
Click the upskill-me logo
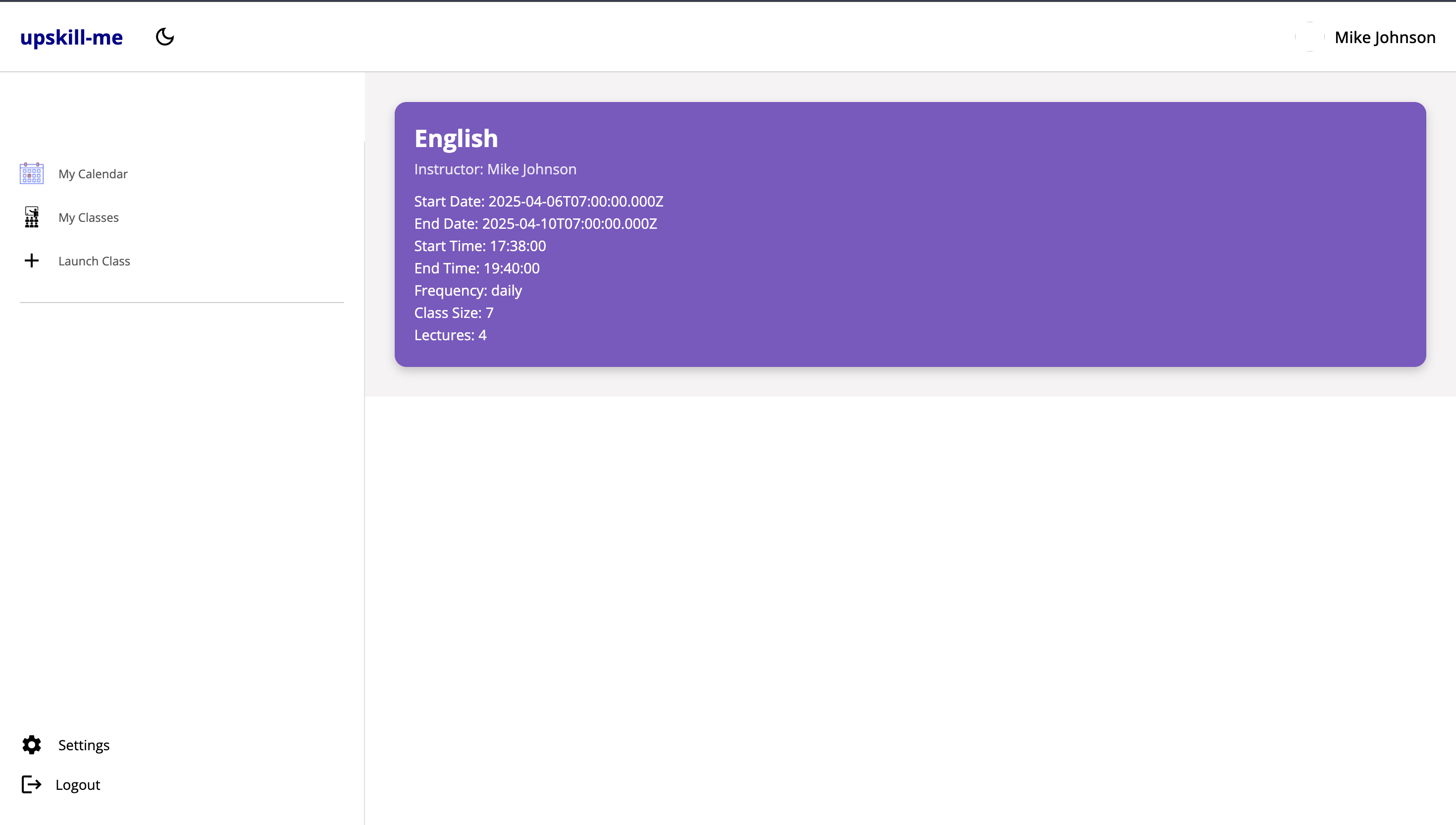coord(71,38)
